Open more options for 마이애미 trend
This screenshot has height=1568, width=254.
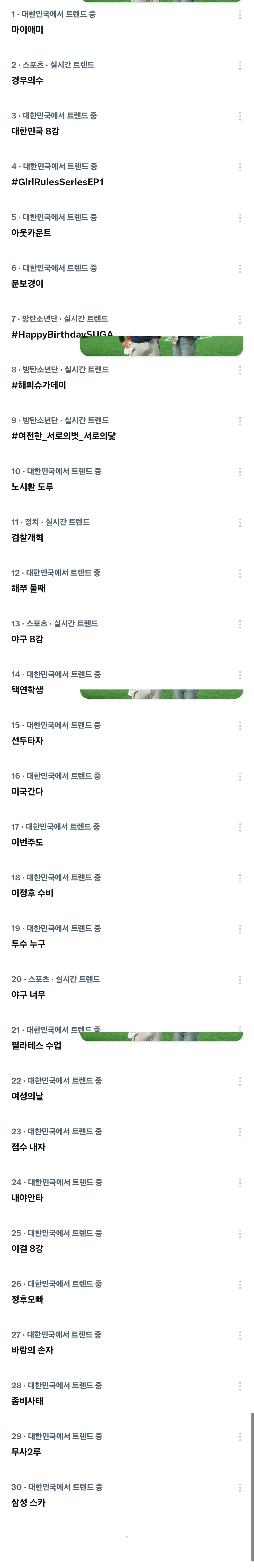point(240,15)
